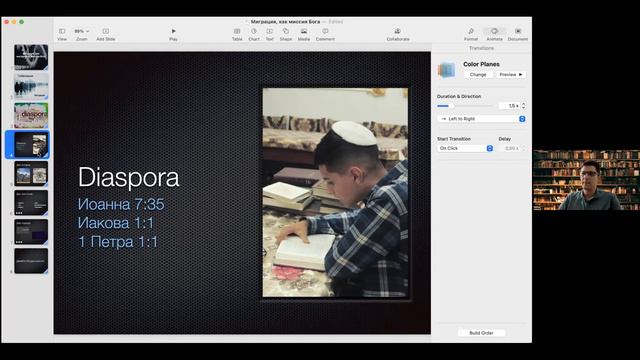This screenshot has width=640, height=360.
Task: Preview the Color Planes transition
Action: click(511, 75)
